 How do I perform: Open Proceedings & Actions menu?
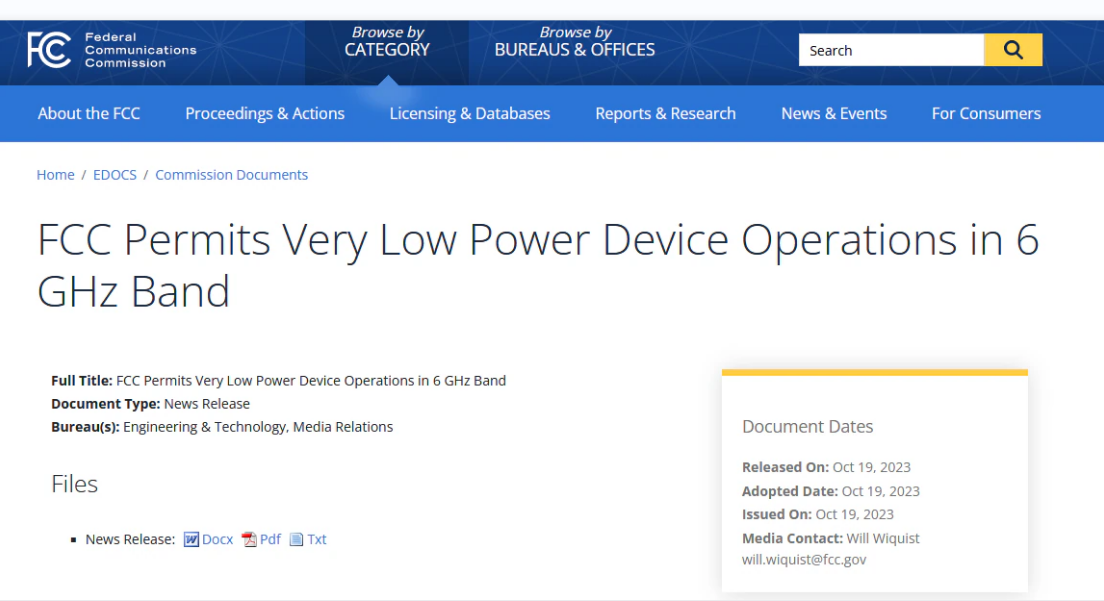tap(265, 113)
